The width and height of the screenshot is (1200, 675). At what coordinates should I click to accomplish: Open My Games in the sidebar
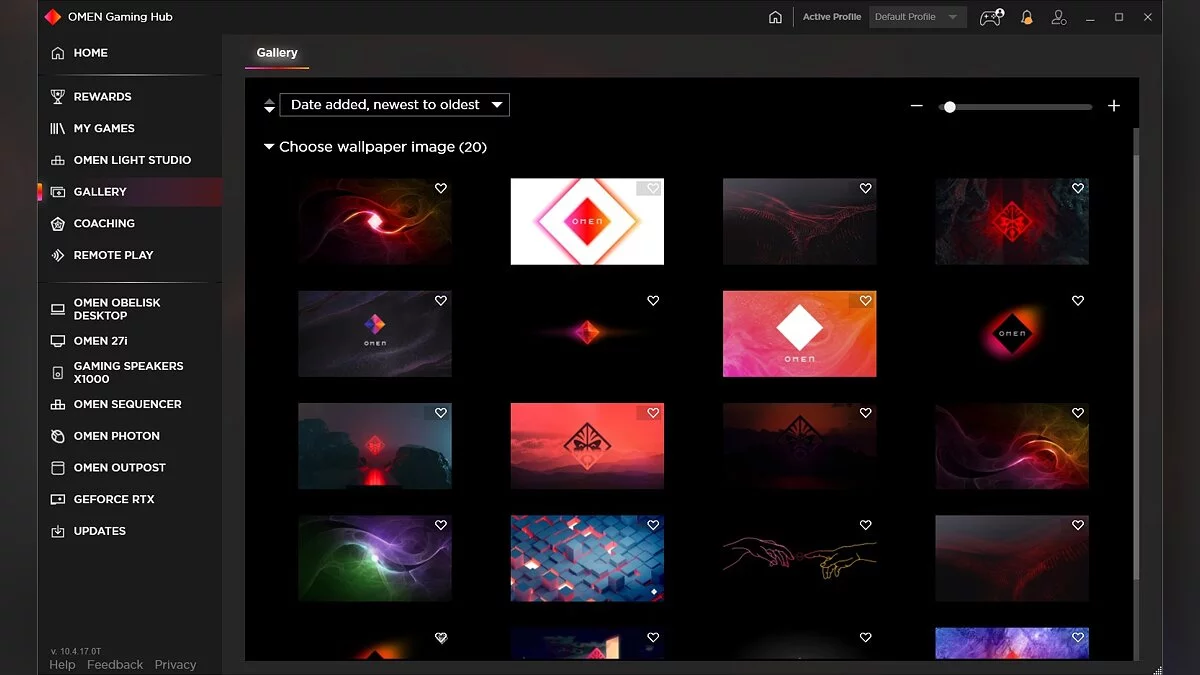tap(104, 128)
